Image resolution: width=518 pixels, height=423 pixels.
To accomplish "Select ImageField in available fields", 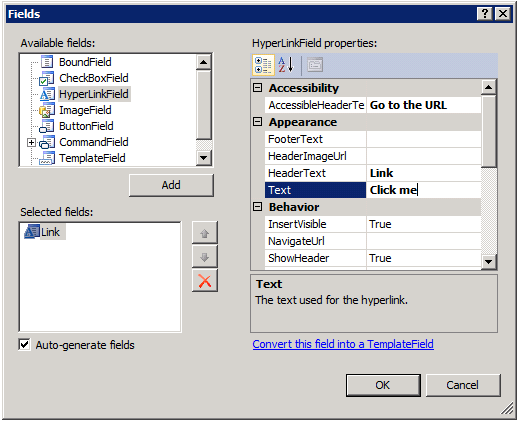I will coord(85,110).
